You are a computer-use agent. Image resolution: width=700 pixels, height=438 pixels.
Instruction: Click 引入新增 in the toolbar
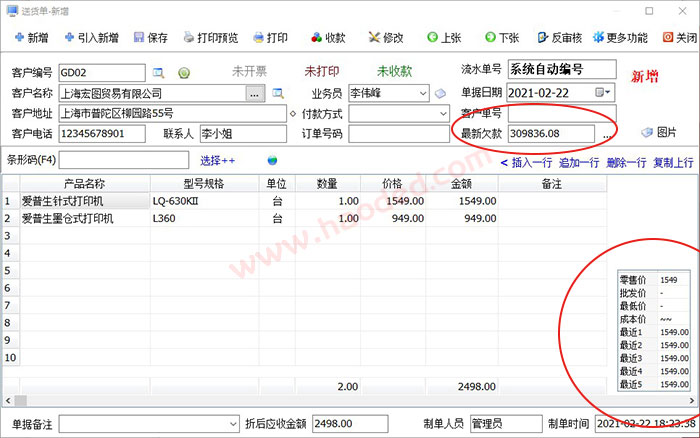pos(92,38)
